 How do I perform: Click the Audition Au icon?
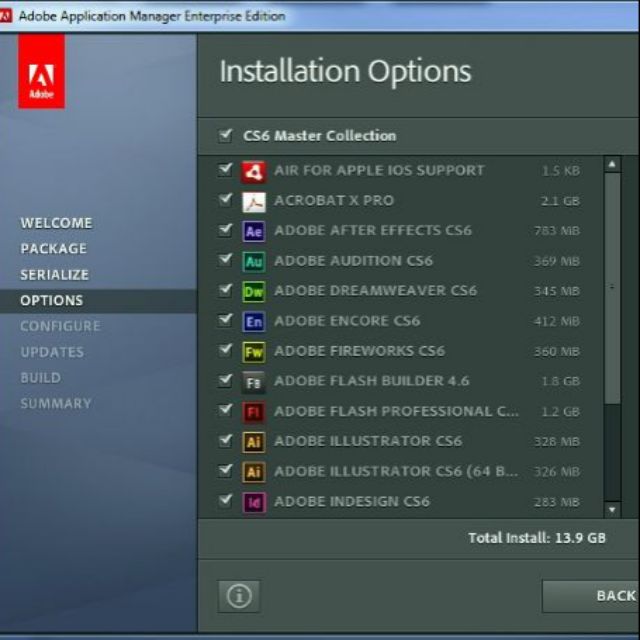(253, 262)
